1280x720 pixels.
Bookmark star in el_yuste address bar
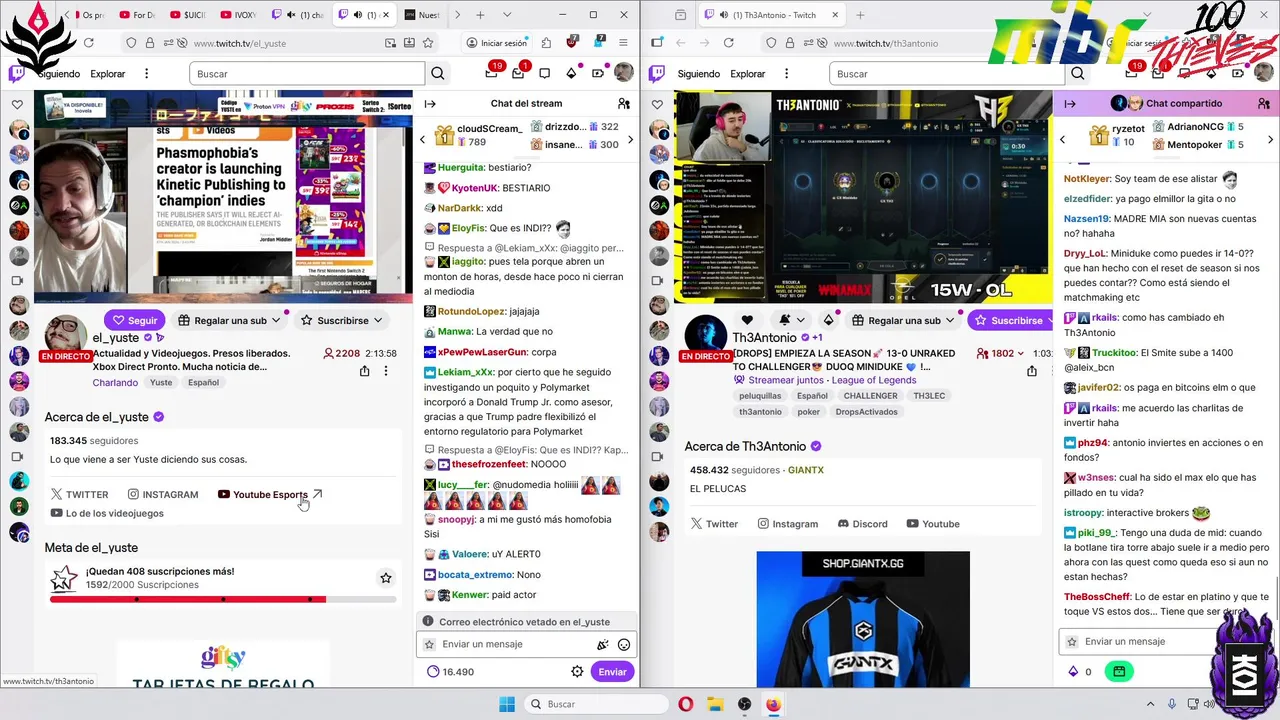click(428, 43)
